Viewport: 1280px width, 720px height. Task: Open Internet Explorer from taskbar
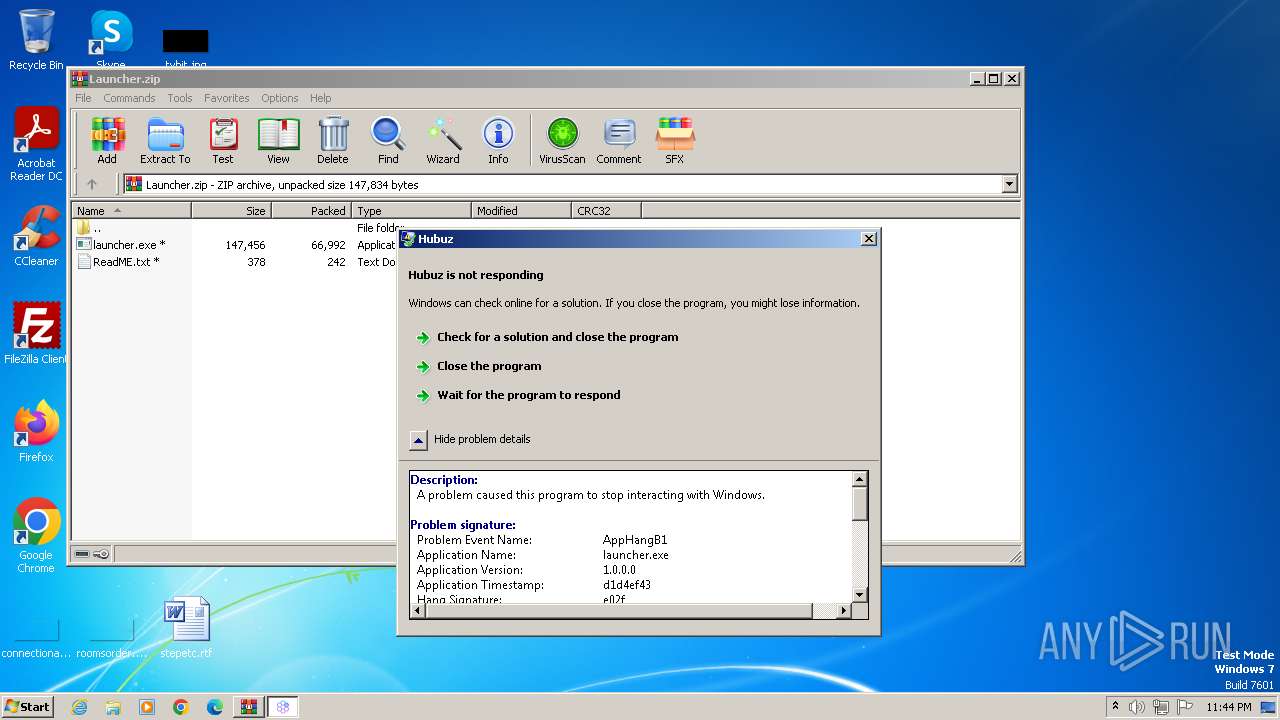(x=79, y=707)
